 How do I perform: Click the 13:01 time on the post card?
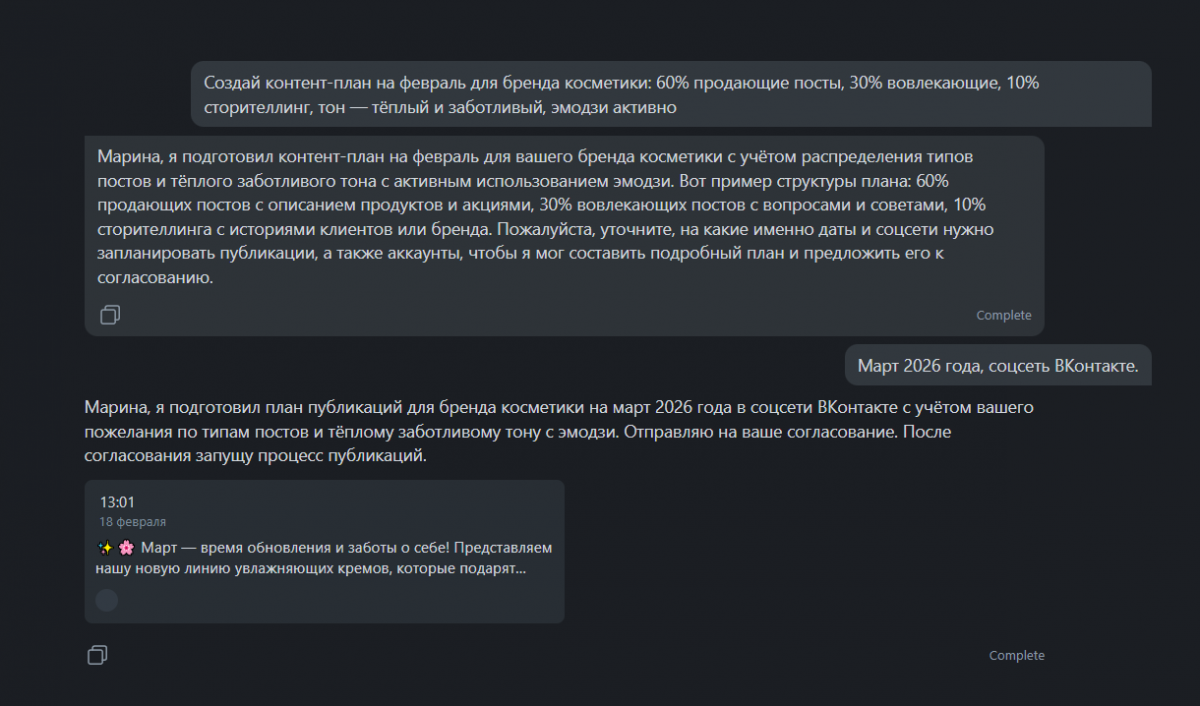tap(117, 502)
